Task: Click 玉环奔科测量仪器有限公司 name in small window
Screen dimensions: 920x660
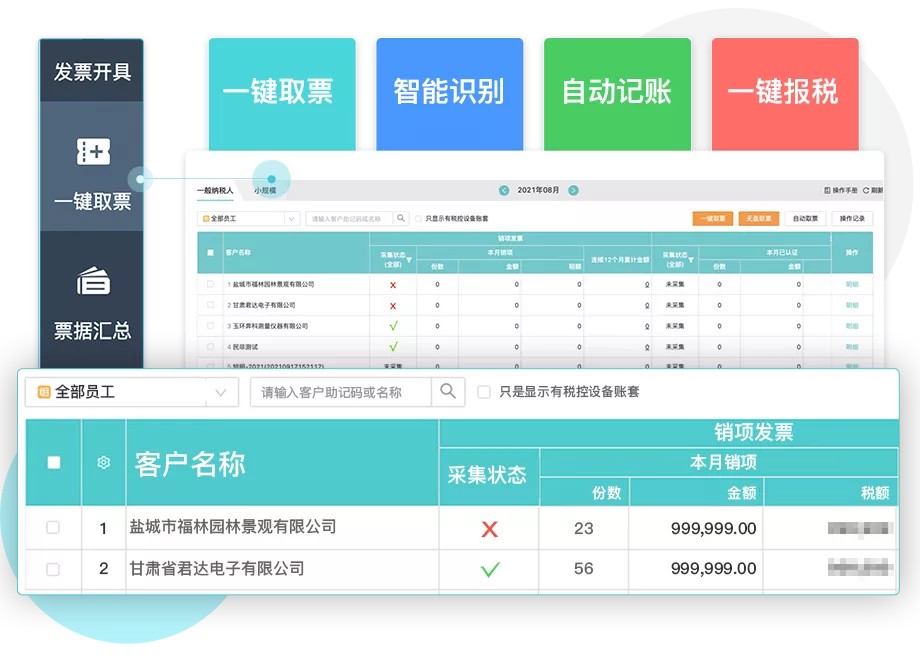Action: (268, 326)
